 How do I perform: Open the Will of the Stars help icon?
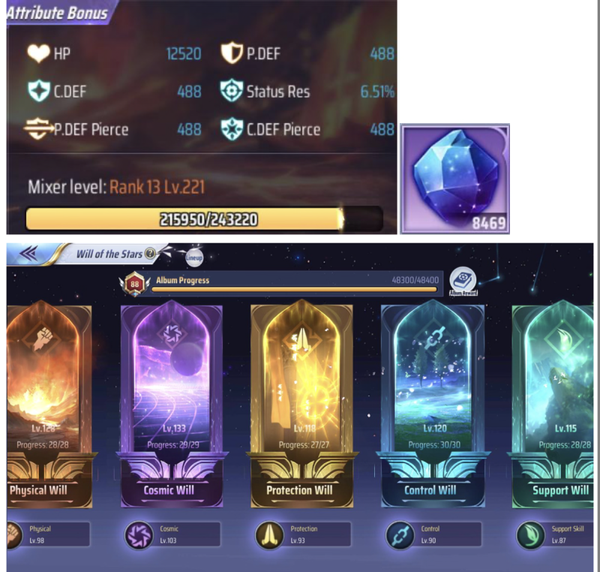[150, 253]
